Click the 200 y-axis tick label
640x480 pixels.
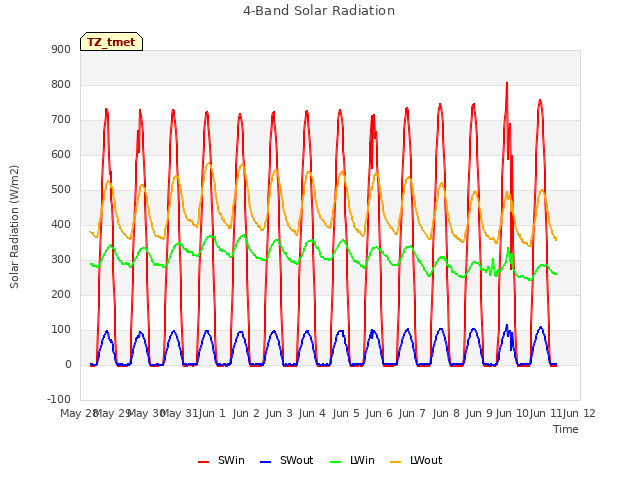point(61,295)
